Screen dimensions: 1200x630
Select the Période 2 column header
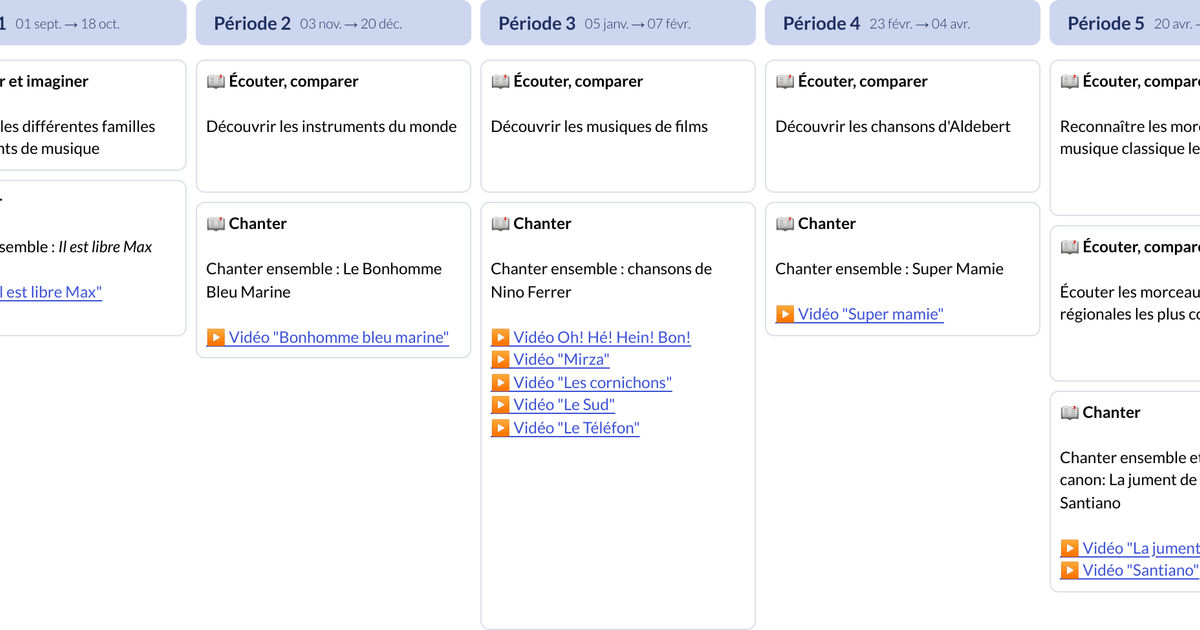[x=333, y=23]
